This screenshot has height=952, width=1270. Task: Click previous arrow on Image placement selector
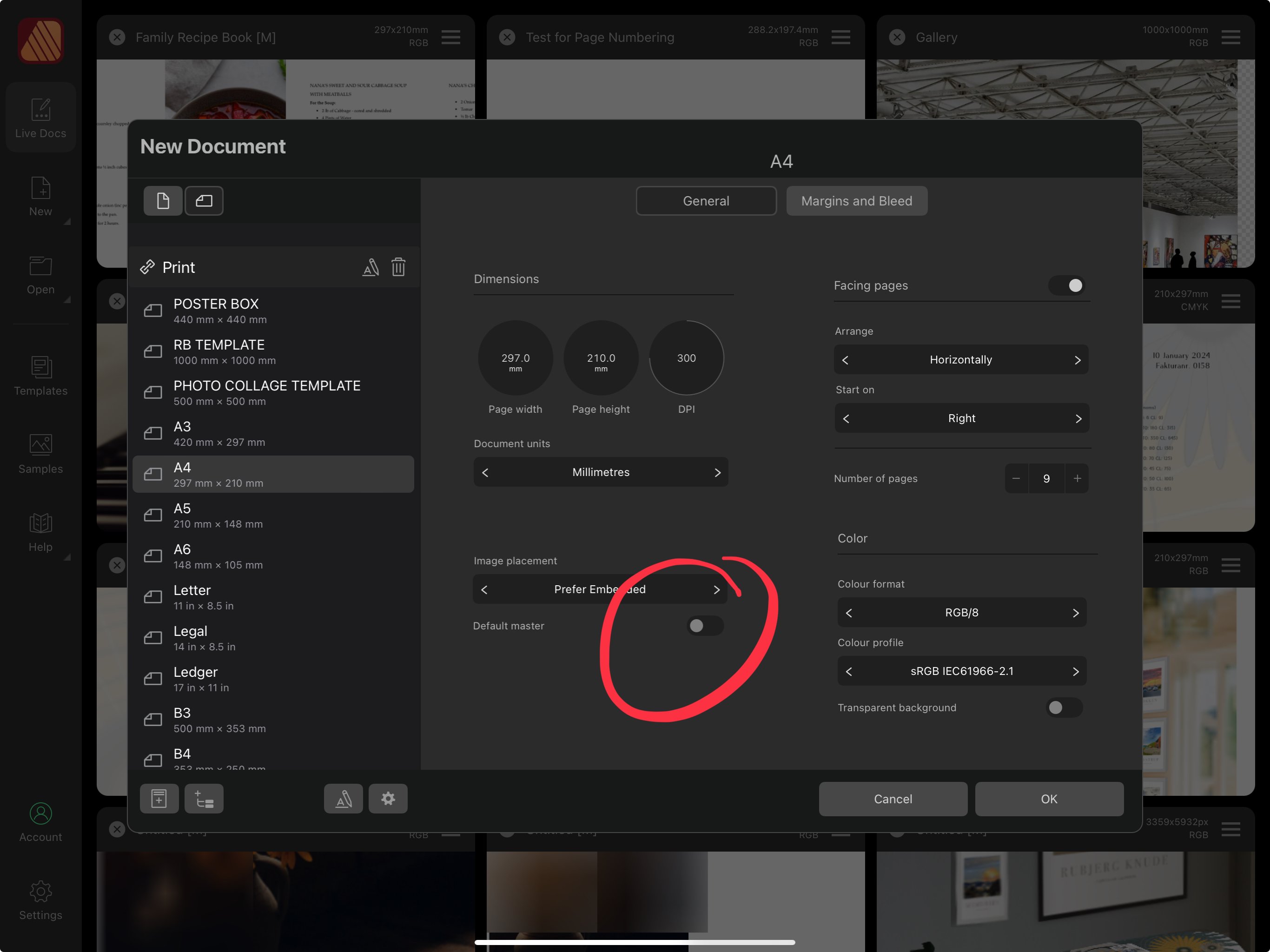pyautogui.click(x=484, y=590)
